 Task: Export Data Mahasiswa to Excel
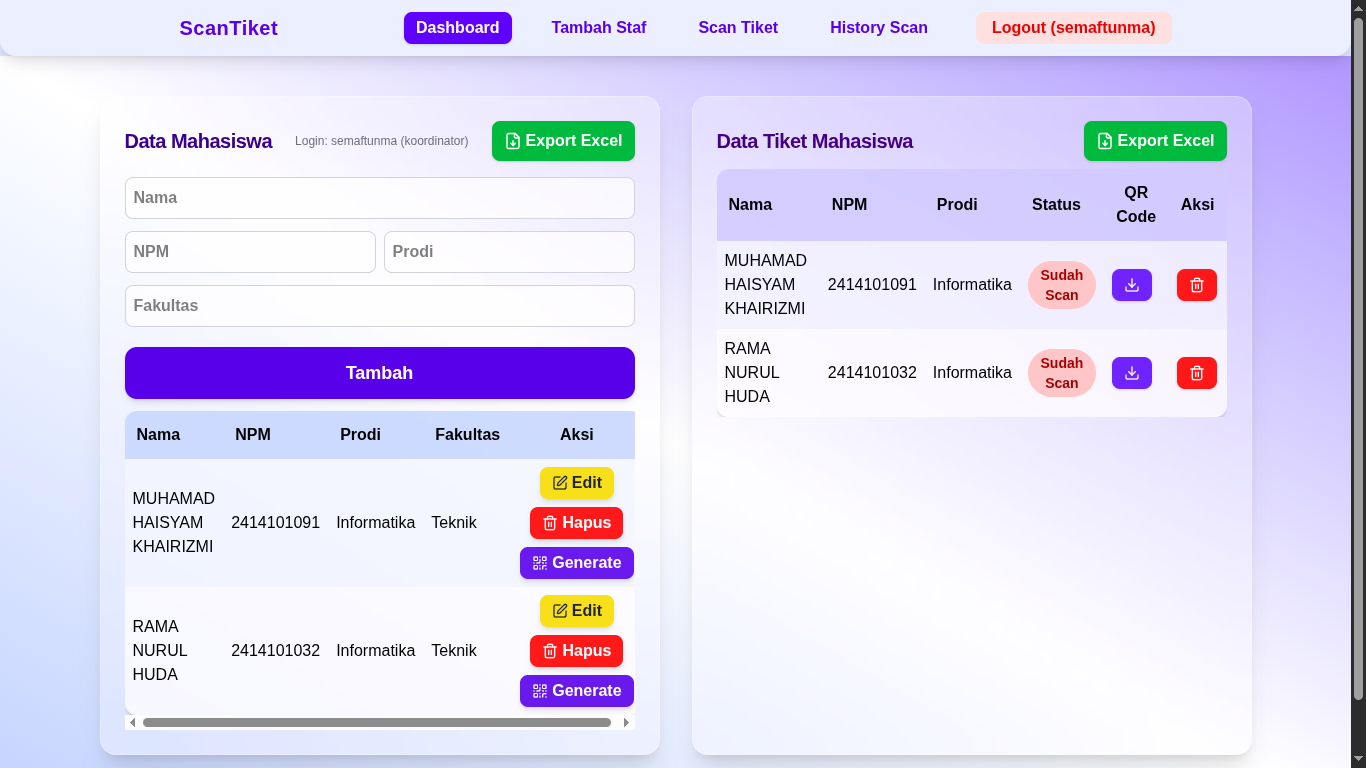pos(563,141)
